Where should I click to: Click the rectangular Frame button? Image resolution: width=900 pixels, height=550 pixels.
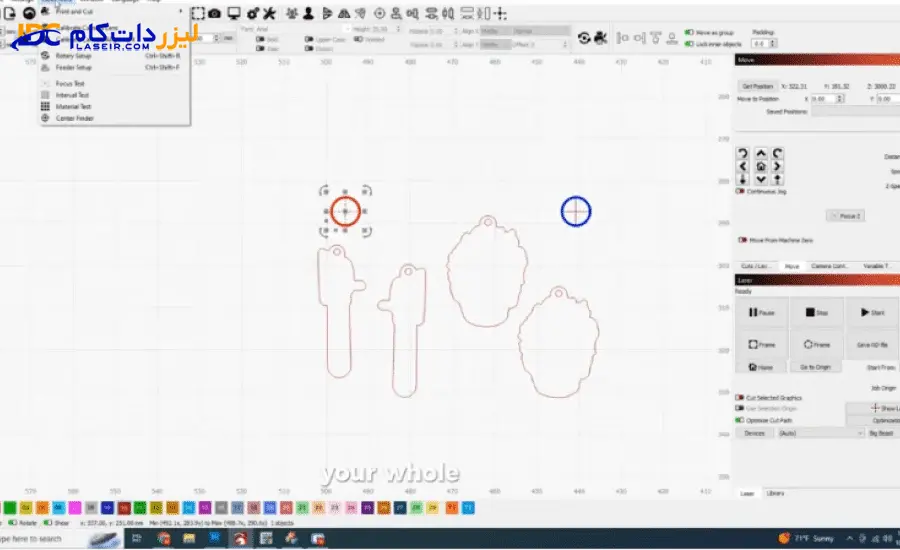click(x=762, y=343)
